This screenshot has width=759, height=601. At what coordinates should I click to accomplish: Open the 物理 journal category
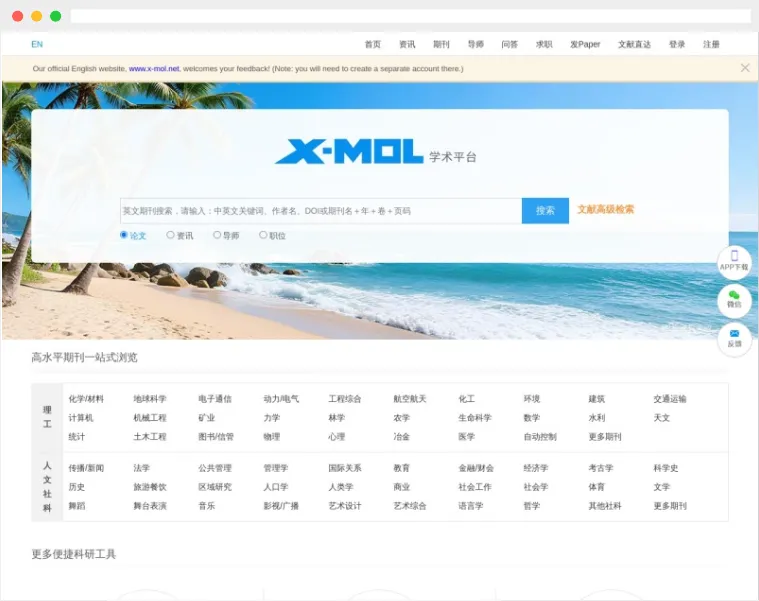click(272, 436)
